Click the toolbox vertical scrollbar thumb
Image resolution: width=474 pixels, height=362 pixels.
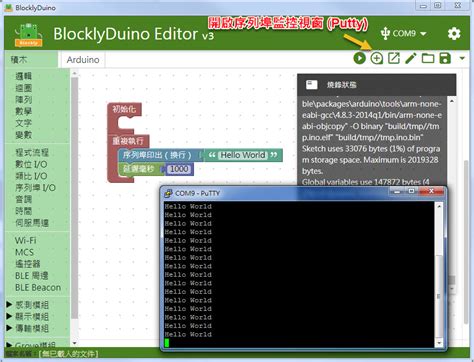click(75, 199)
